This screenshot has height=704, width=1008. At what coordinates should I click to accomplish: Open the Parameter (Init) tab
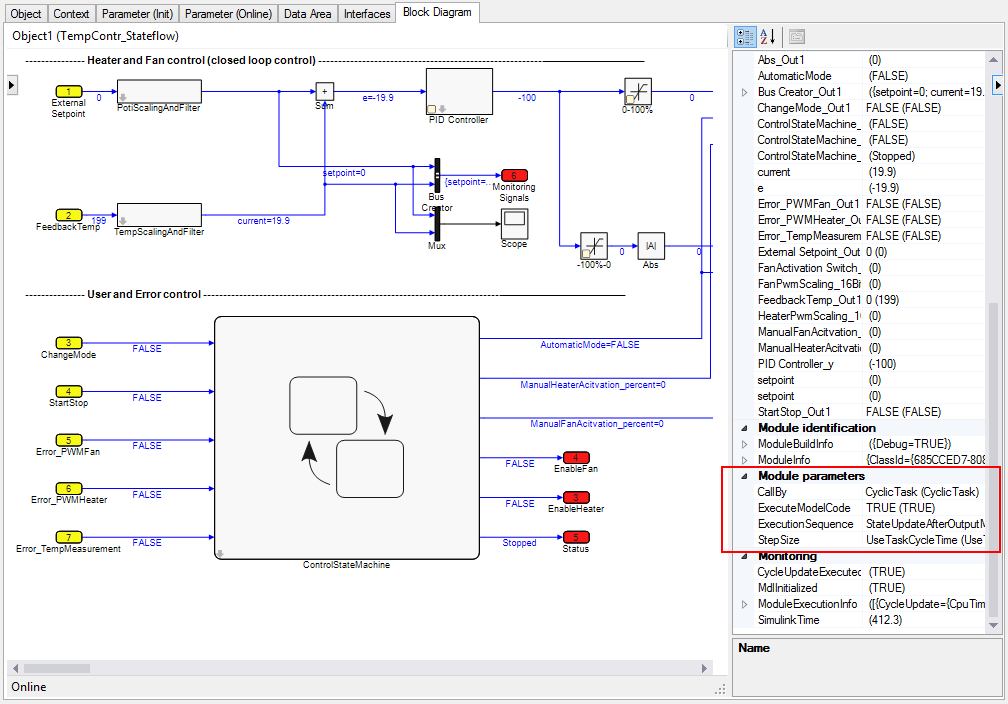coord(137,14)
